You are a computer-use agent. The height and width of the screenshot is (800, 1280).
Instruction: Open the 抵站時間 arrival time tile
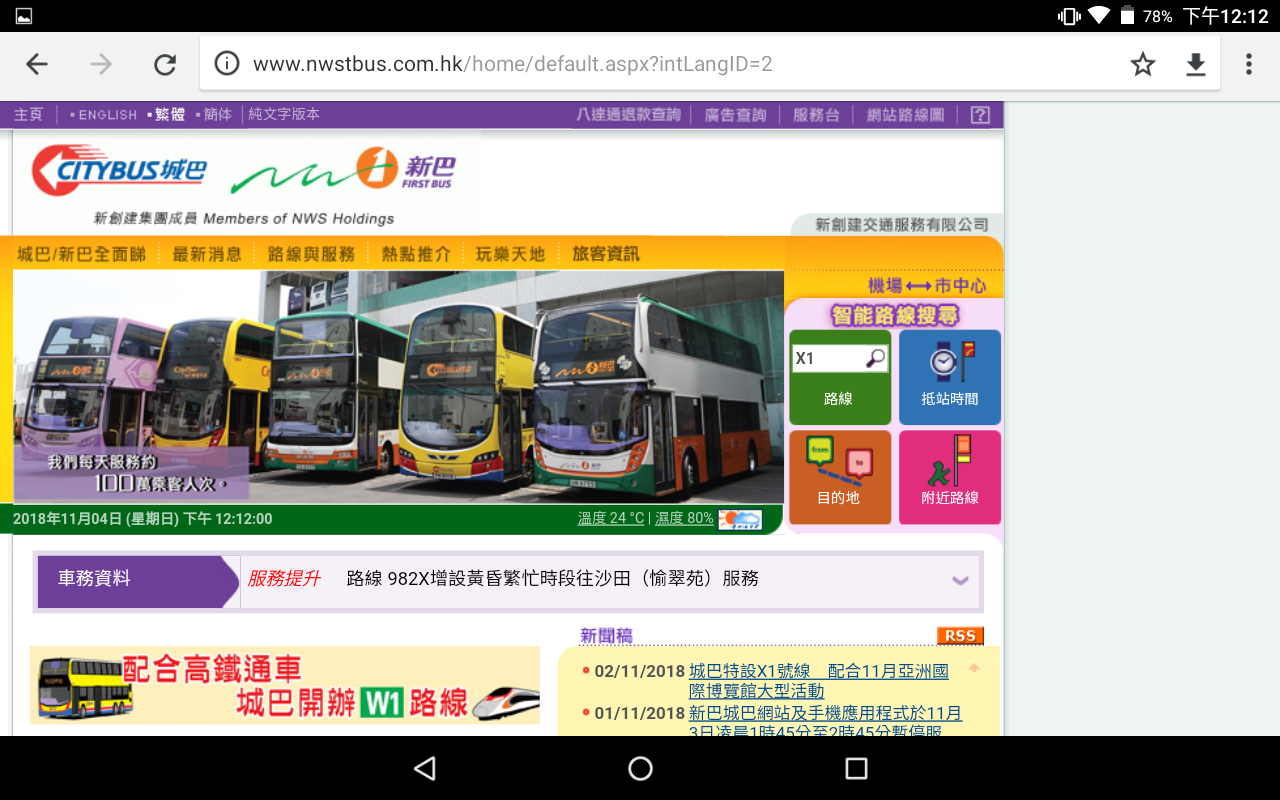(x=949, y=377)
